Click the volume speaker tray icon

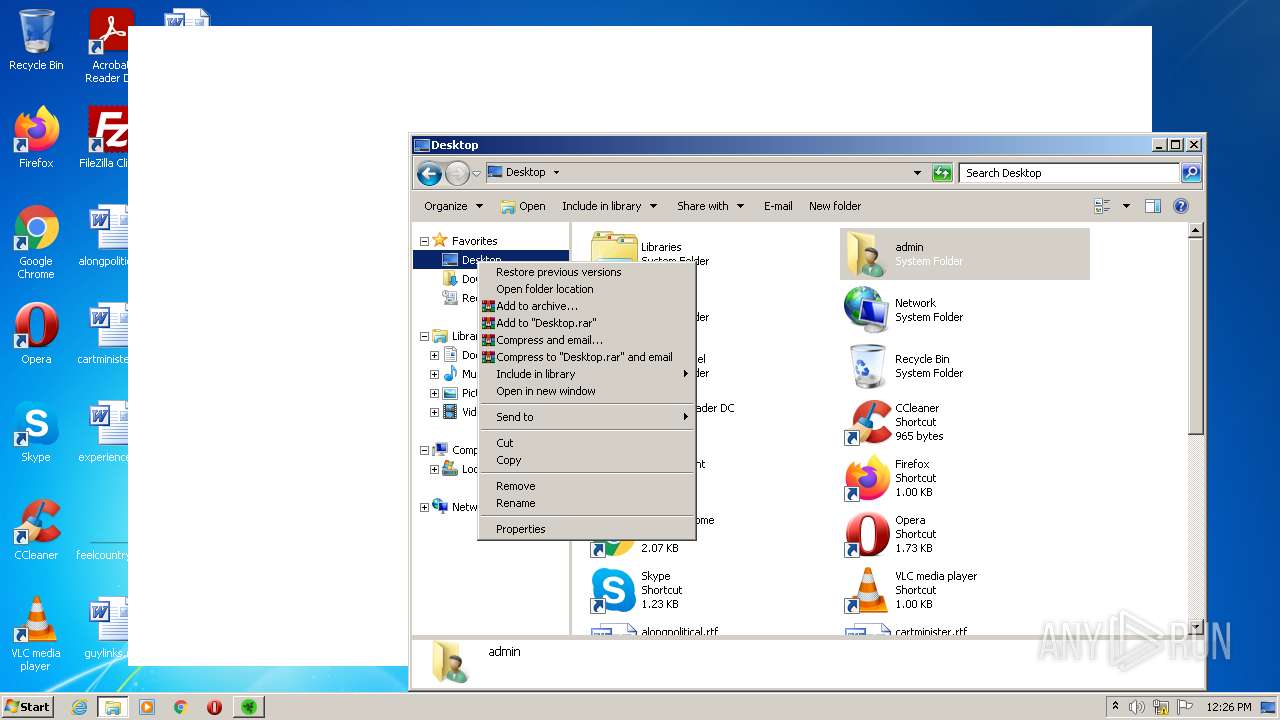[x=1137, y=707]
